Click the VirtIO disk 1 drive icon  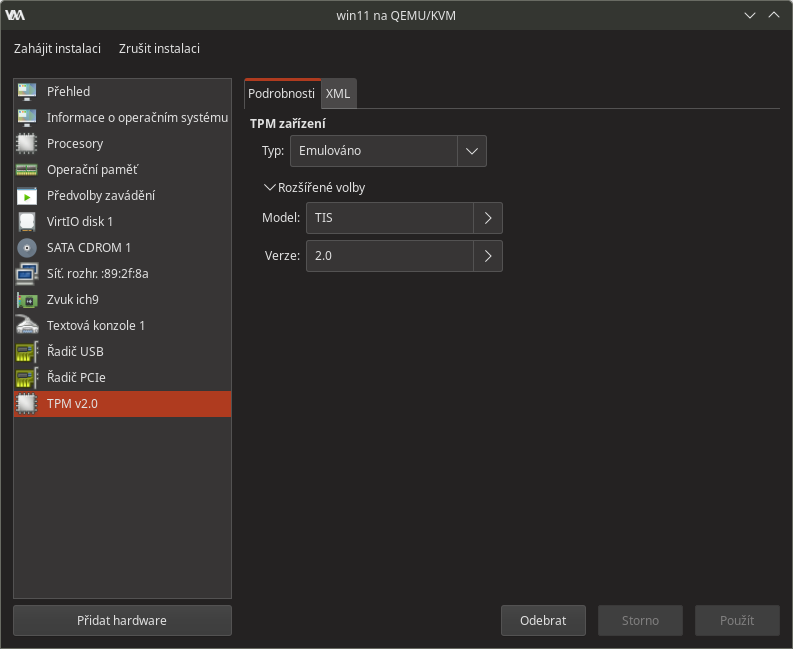tap(27, 222)
